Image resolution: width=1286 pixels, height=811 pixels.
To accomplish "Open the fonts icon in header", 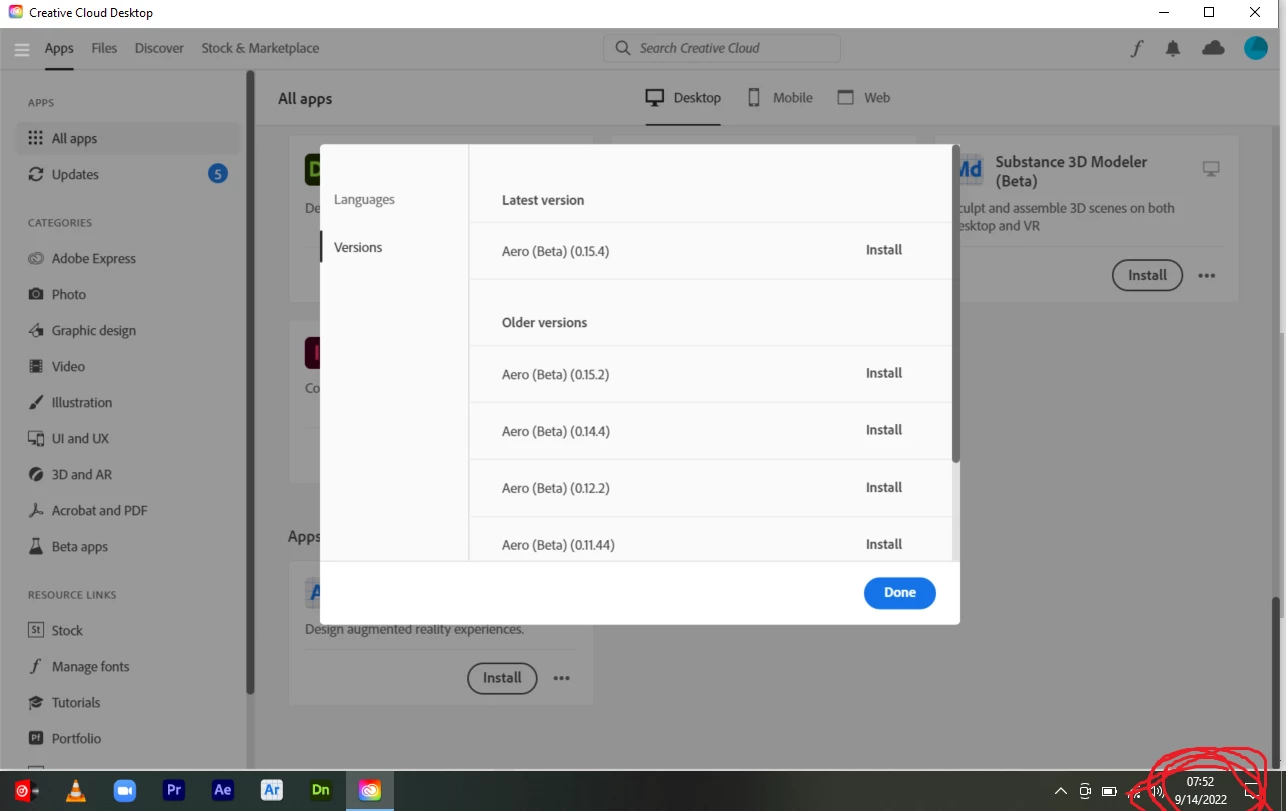I will [x=1137, y=48].
